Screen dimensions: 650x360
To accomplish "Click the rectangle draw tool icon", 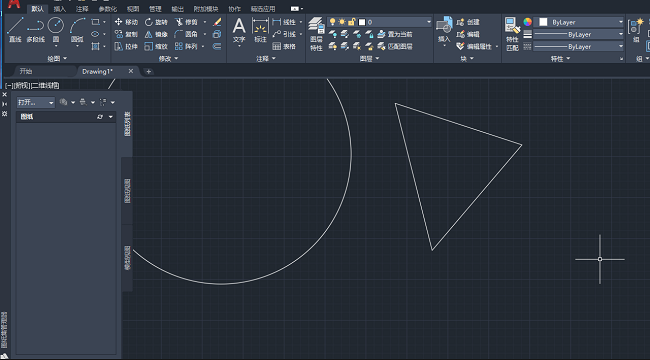I will click(95, 22).
